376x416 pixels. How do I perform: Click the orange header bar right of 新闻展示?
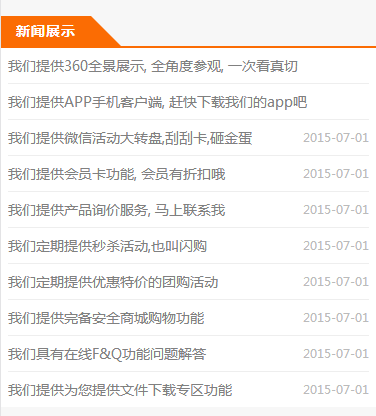(248, 47)
